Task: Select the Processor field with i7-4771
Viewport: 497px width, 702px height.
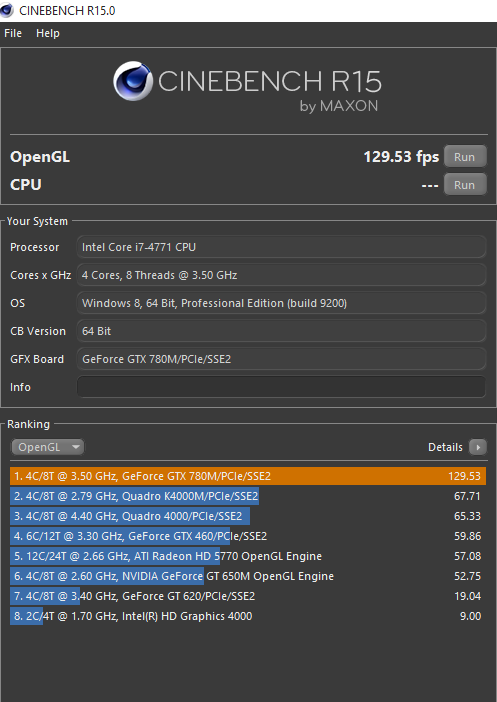Action: click(x=281, y=247)
